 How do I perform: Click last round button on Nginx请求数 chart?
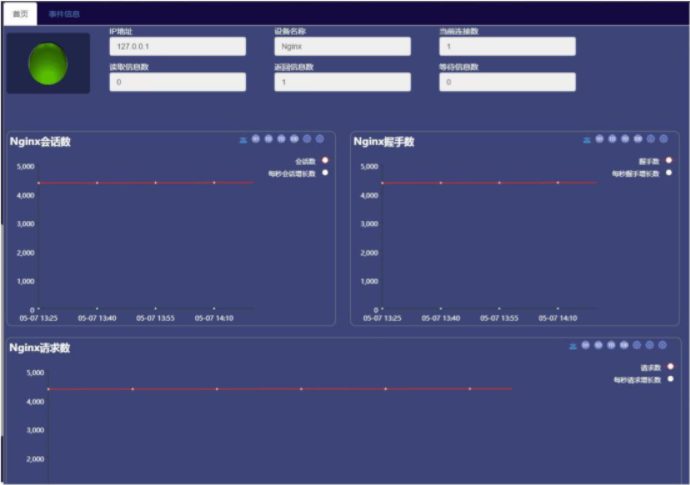coord(662,345)
